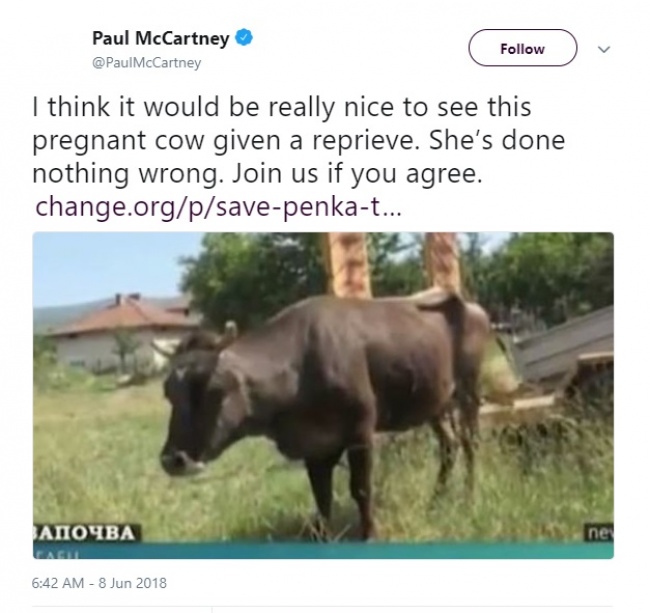Click the news channel logo in video corner
The image size is (650, 613).
599,533
